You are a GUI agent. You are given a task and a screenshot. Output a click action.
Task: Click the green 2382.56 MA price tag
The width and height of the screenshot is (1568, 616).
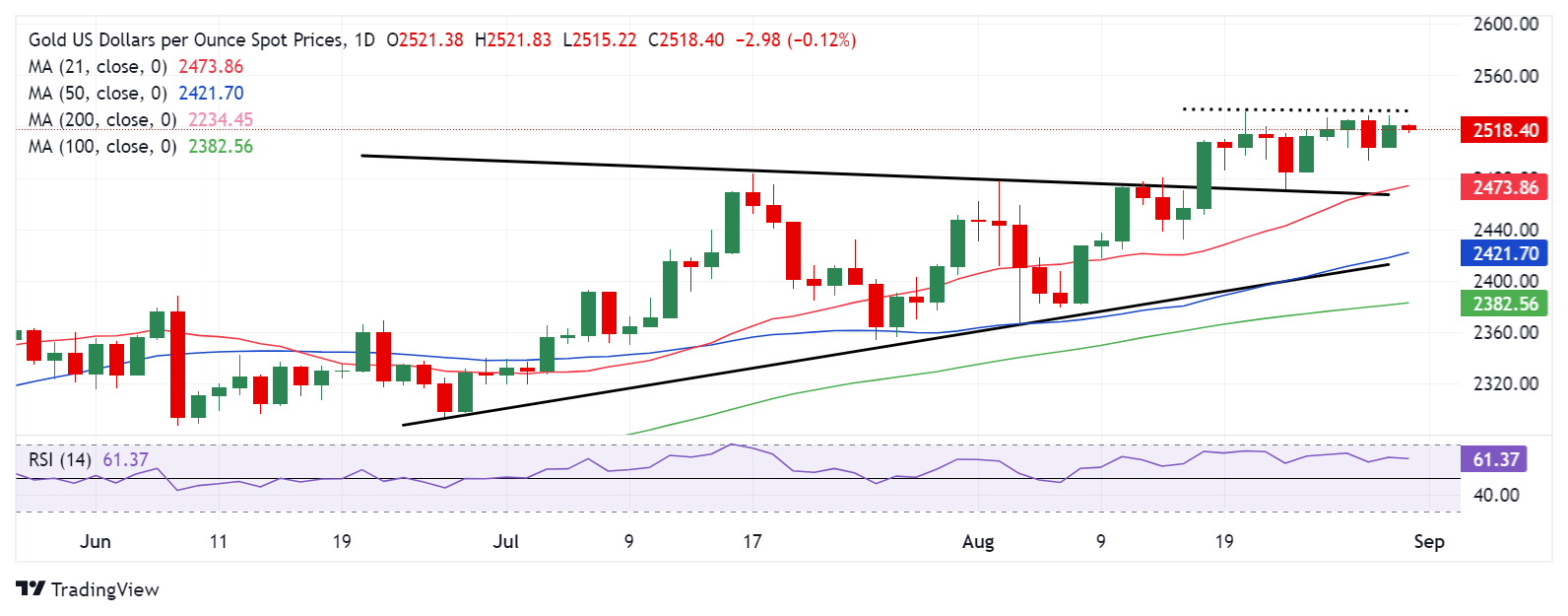click(x=1505, y=305)
